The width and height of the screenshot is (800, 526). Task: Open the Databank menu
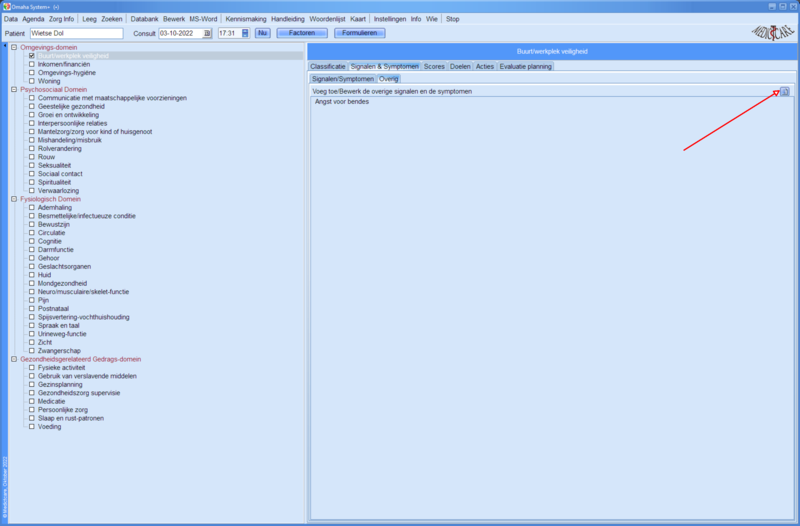tap(144, 19)
